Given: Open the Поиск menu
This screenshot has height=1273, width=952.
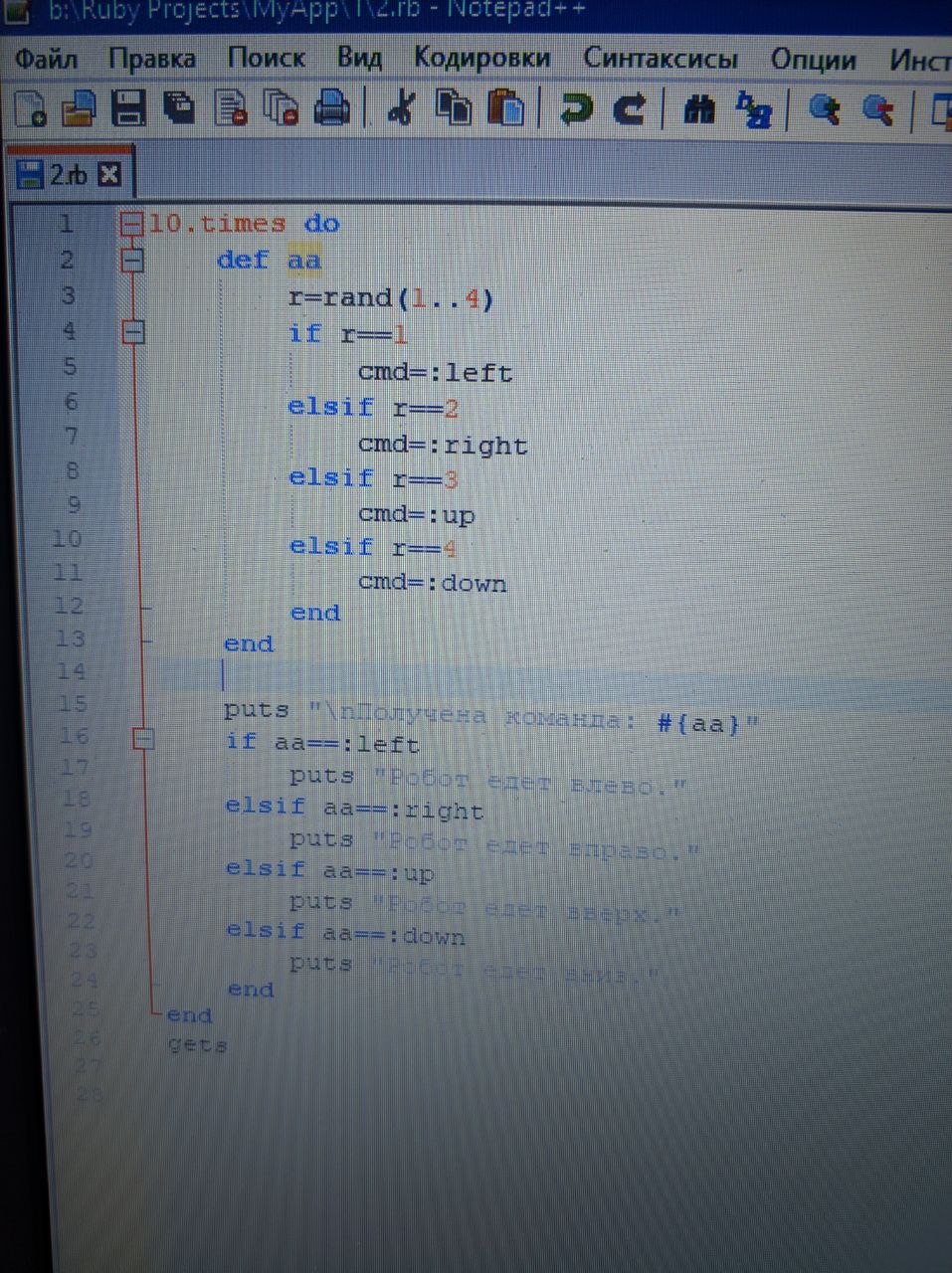Looking at the screenshot, I should click(x=266, y=59).
